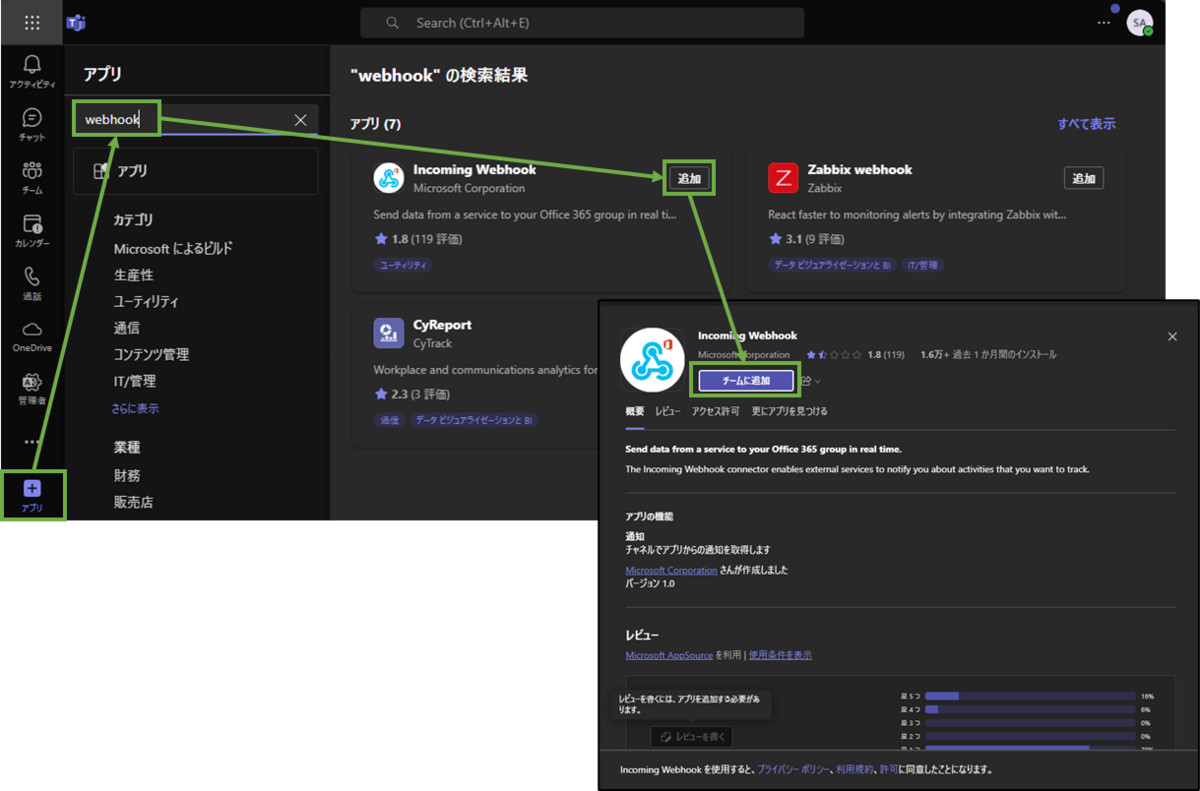Click 利用規約 link in footer
Screen dimensions: 1200x791
854,770
